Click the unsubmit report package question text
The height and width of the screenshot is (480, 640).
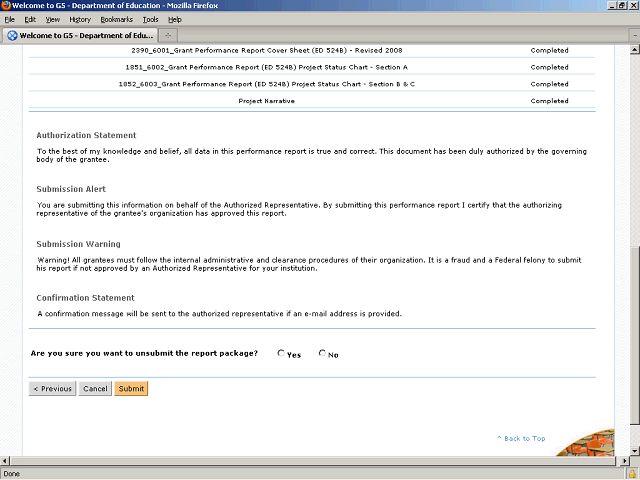pos(144,353)
